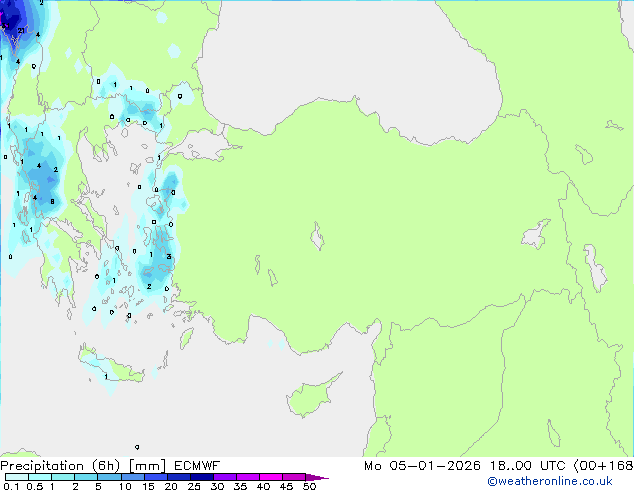Screen dimensions: 634x490
Task: Click the "15" legend scale value
Action: [148, 486]
